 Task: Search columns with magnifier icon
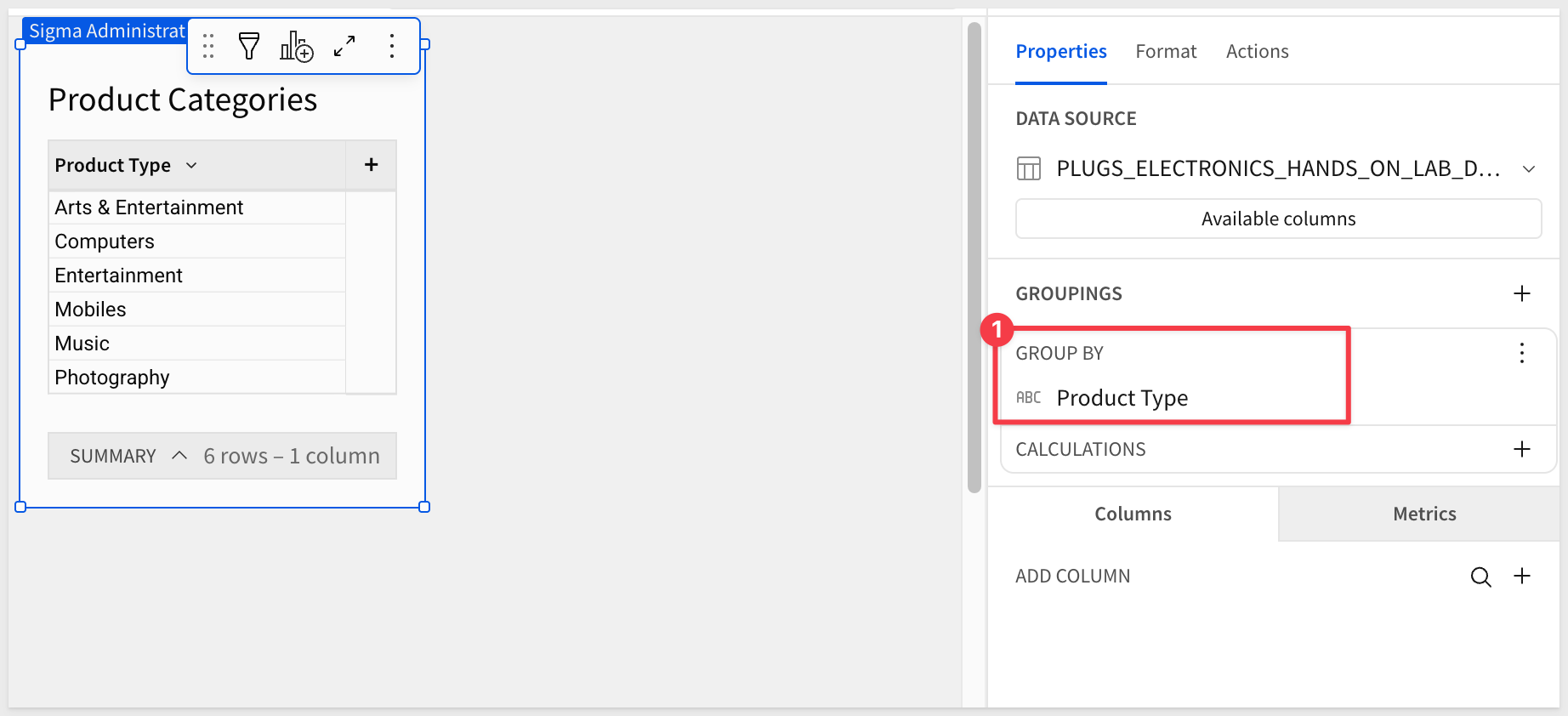(1480, 577)
